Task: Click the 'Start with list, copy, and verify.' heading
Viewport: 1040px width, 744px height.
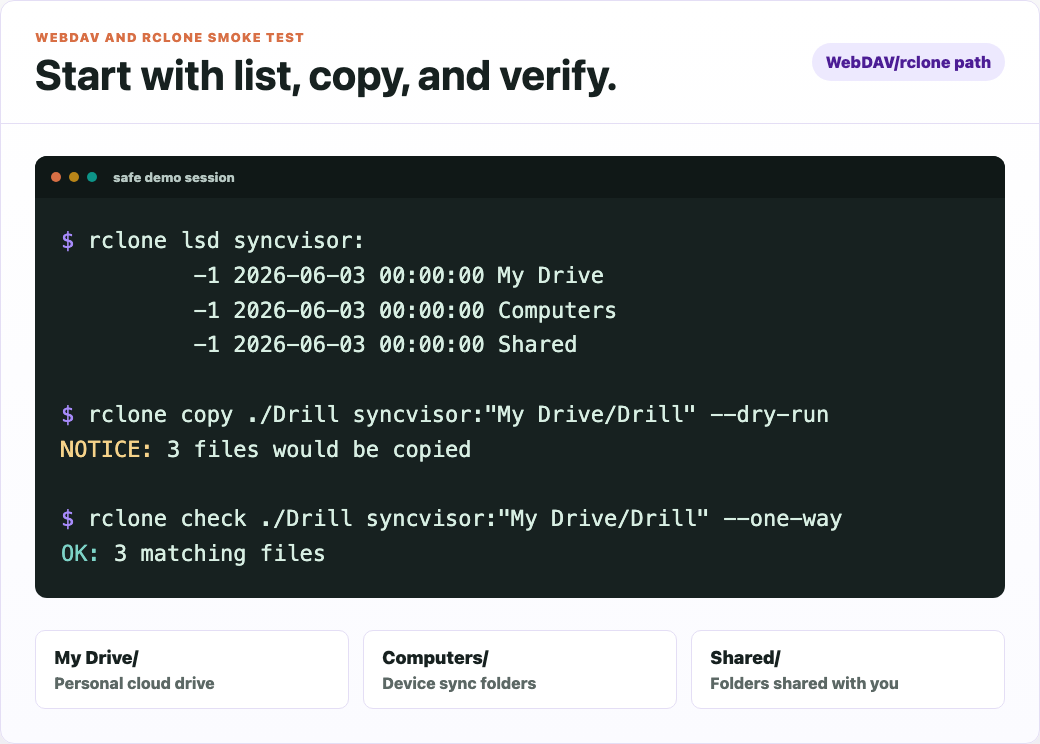Action: coord(326,76)
